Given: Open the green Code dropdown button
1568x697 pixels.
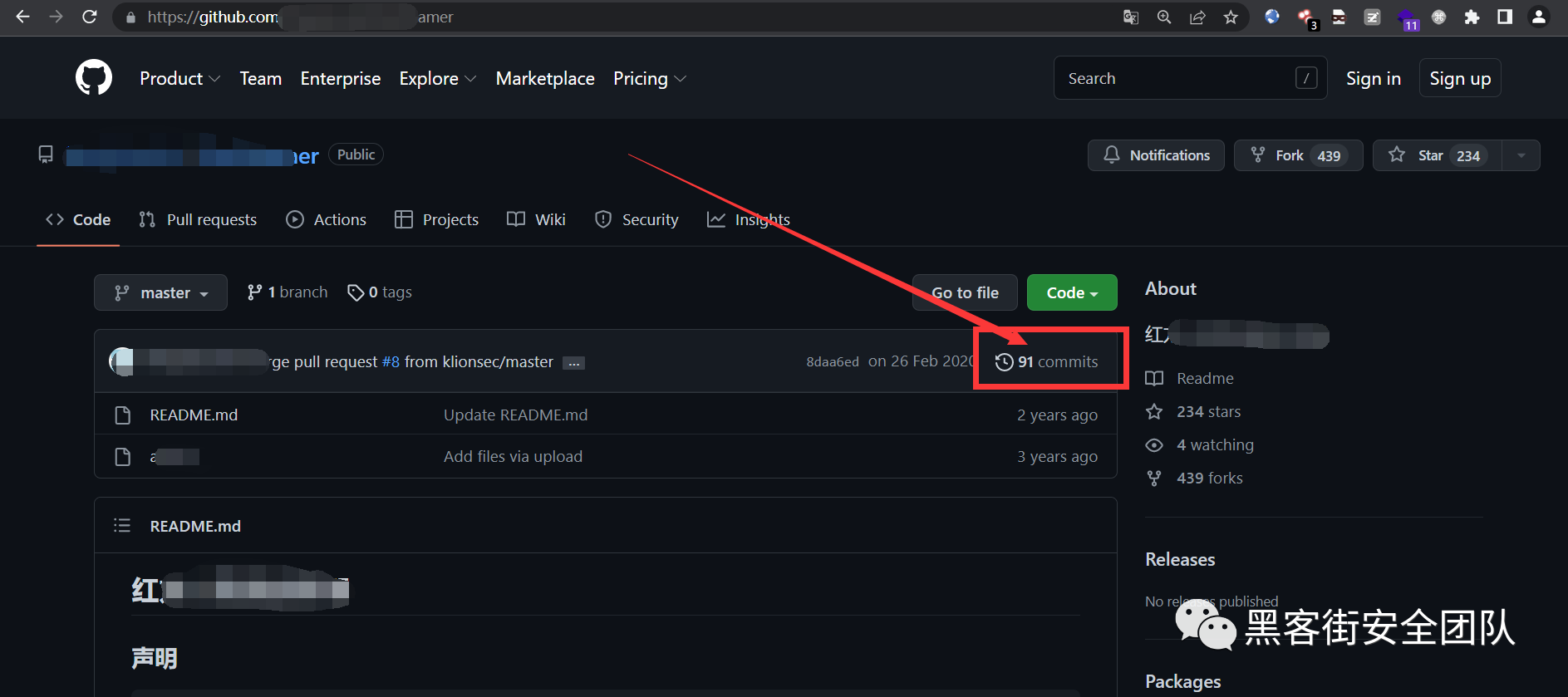Looking at the screenshot, I should [x=1072, y=292].
